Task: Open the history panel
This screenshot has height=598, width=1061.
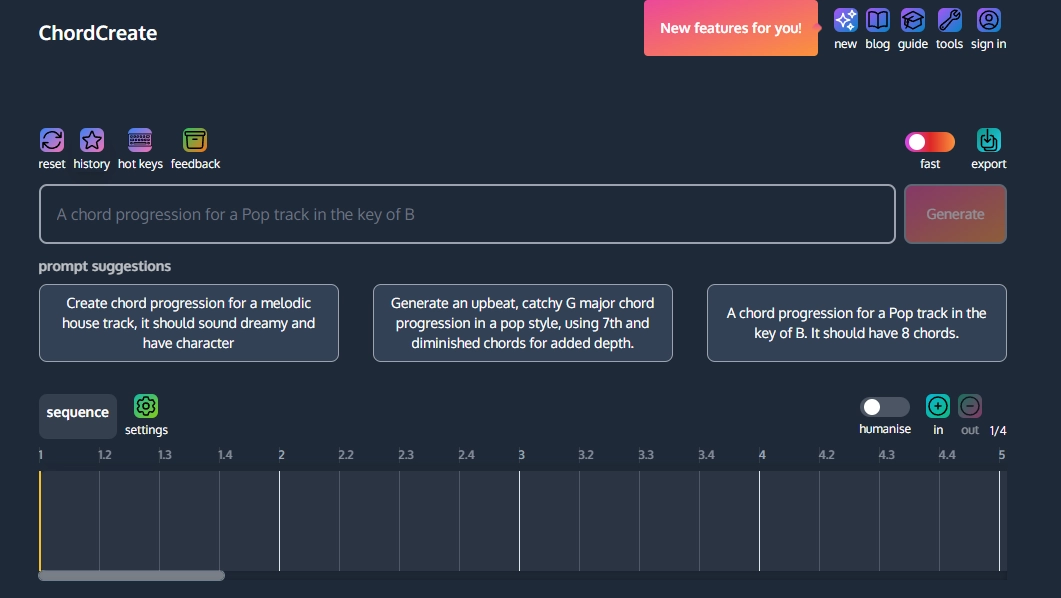Action: point(91,141)
